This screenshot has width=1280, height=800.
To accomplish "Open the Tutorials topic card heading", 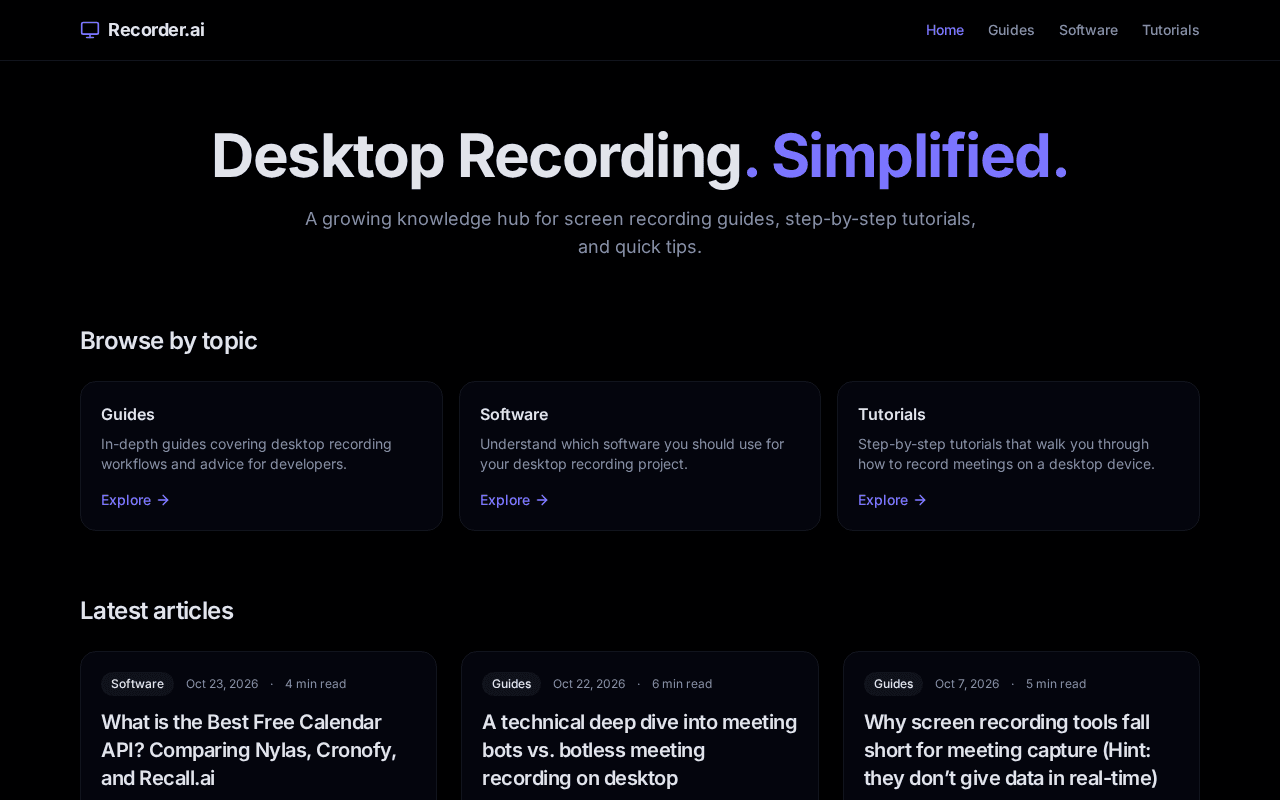I will point(892,414).
